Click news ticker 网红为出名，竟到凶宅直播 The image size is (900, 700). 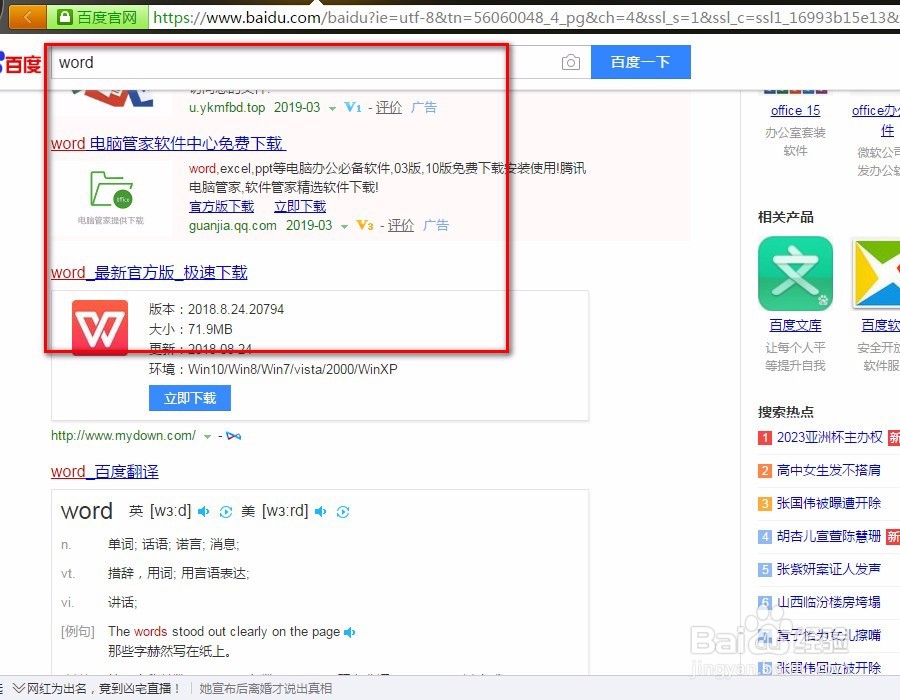click(x=103, y=688)
